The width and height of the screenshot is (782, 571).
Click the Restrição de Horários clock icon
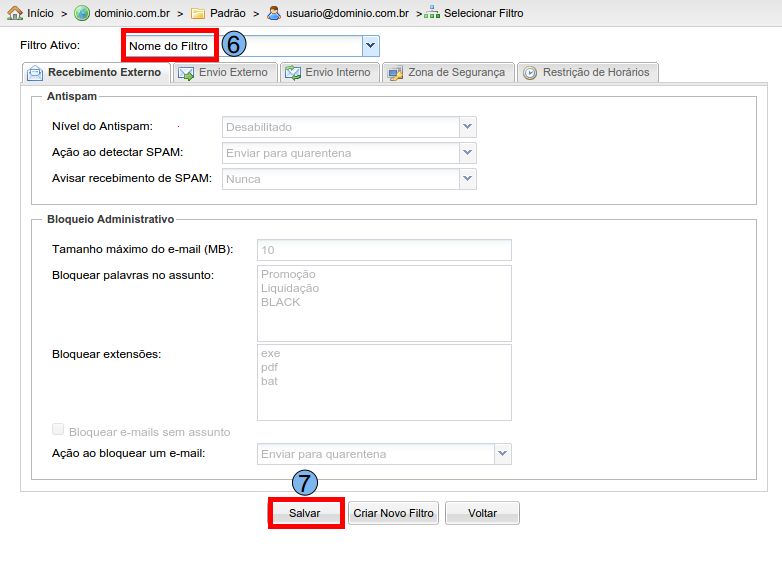[529, 73]
